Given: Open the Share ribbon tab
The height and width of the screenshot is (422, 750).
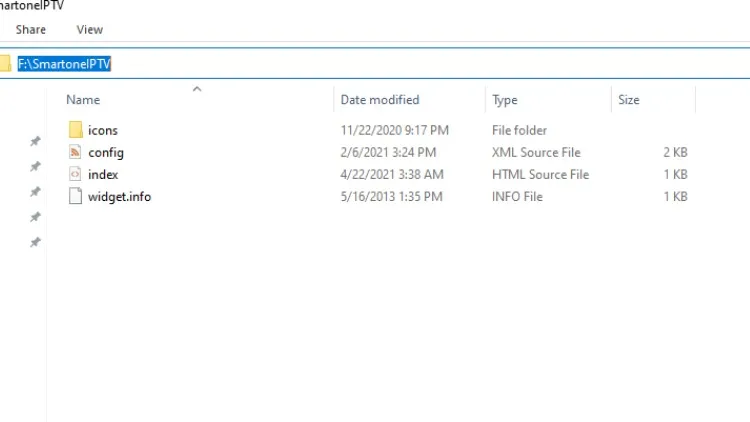Looking at the screenshot, I should pos(30,30).
